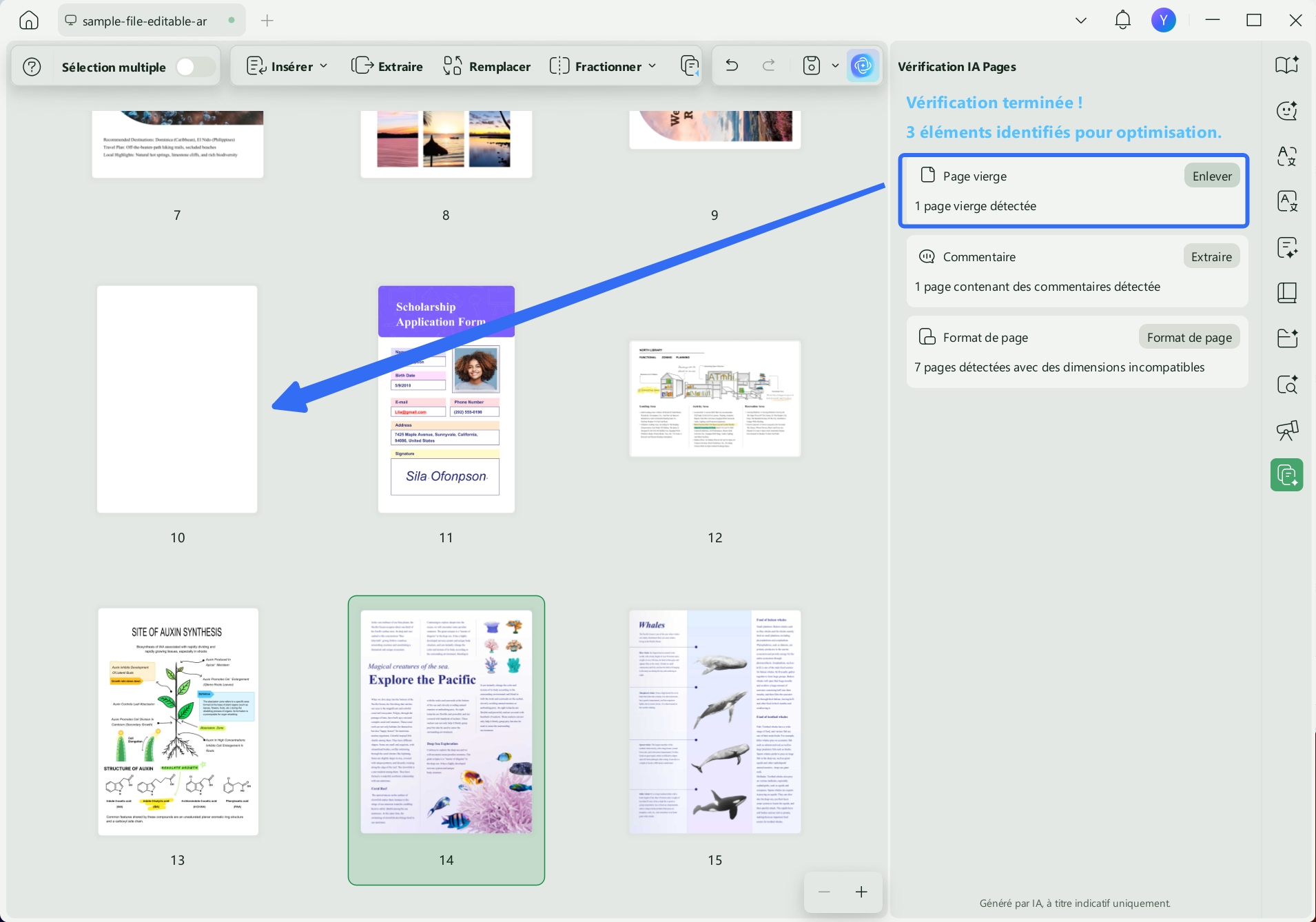The height and width of the screenshot is (922, 1316).
Task: Select the Page vierge result card
Action: pyautogui.click(x=1073, y=191)
